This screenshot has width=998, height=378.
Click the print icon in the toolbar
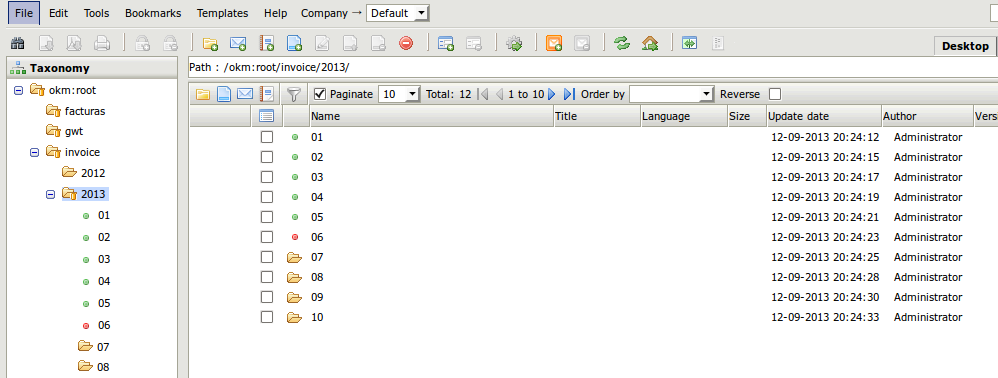[102, 43]
